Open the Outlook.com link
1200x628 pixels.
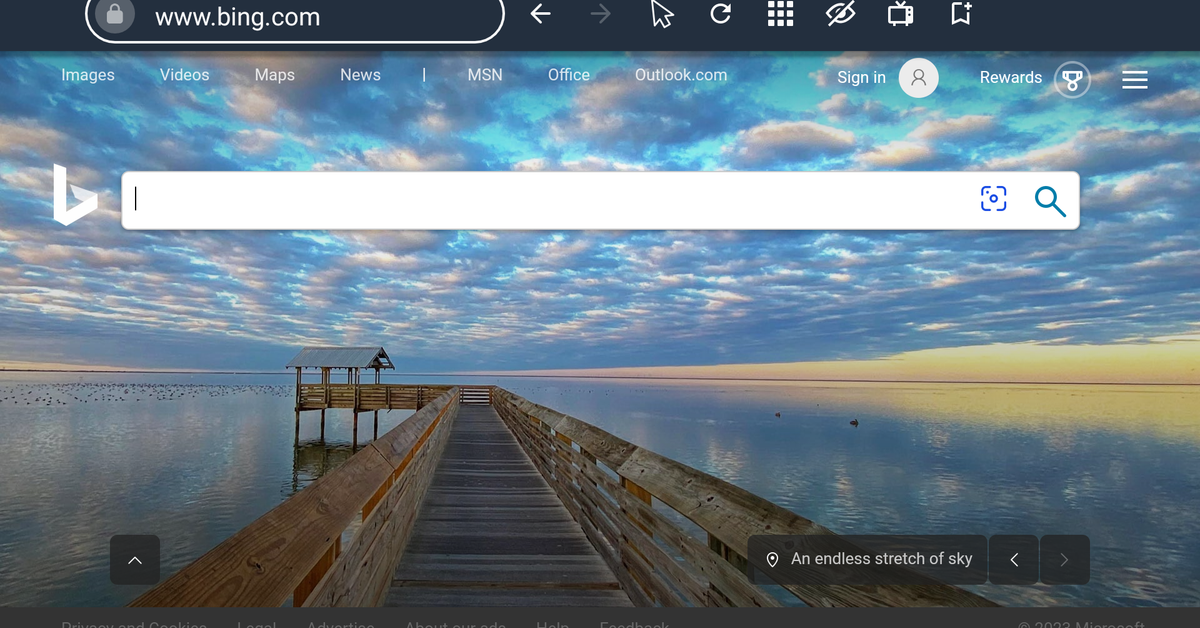point(680,75)
